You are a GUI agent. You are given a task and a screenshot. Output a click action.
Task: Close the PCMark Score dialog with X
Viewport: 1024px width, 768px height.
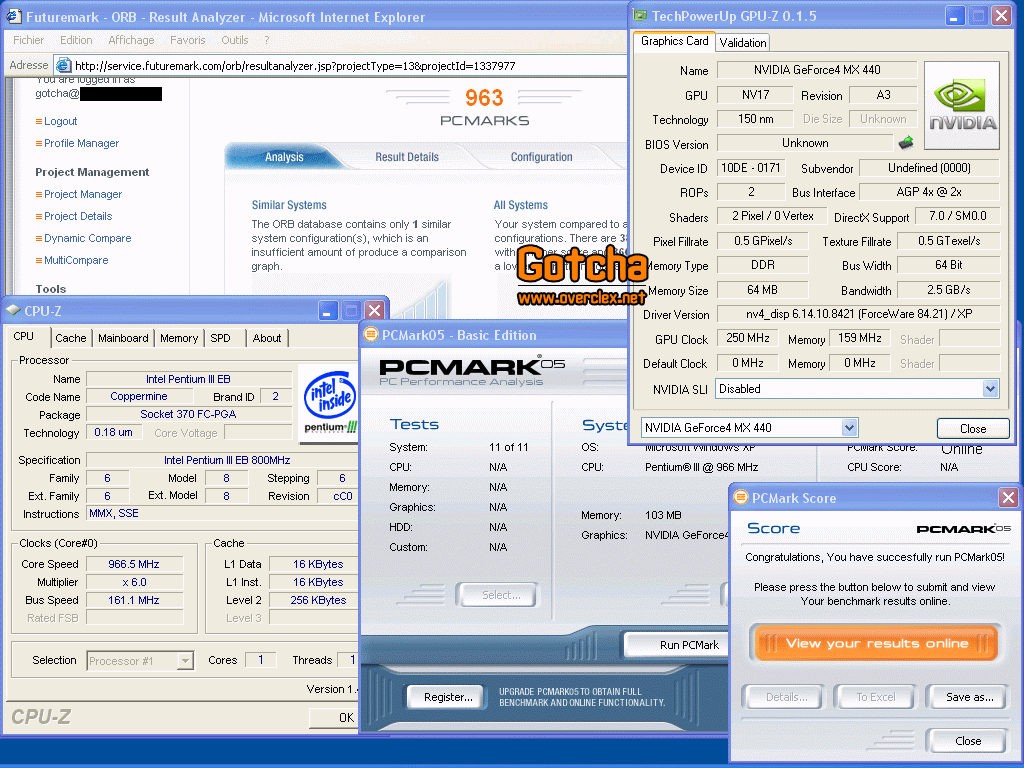[x=1008, y=498]
